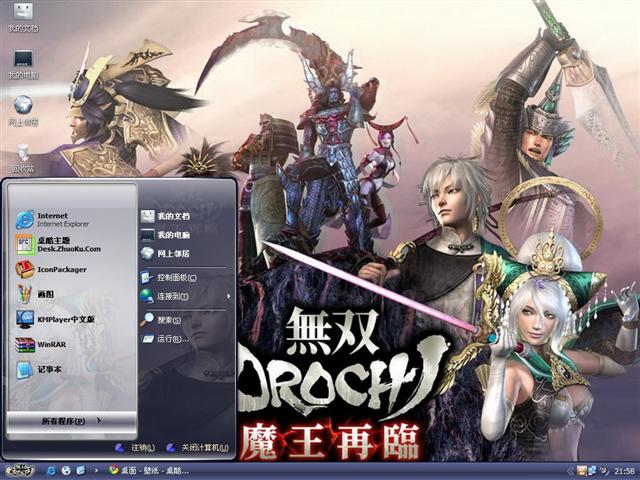
Task: Expand 所有程序(P) all programs list
Action: 71,421
